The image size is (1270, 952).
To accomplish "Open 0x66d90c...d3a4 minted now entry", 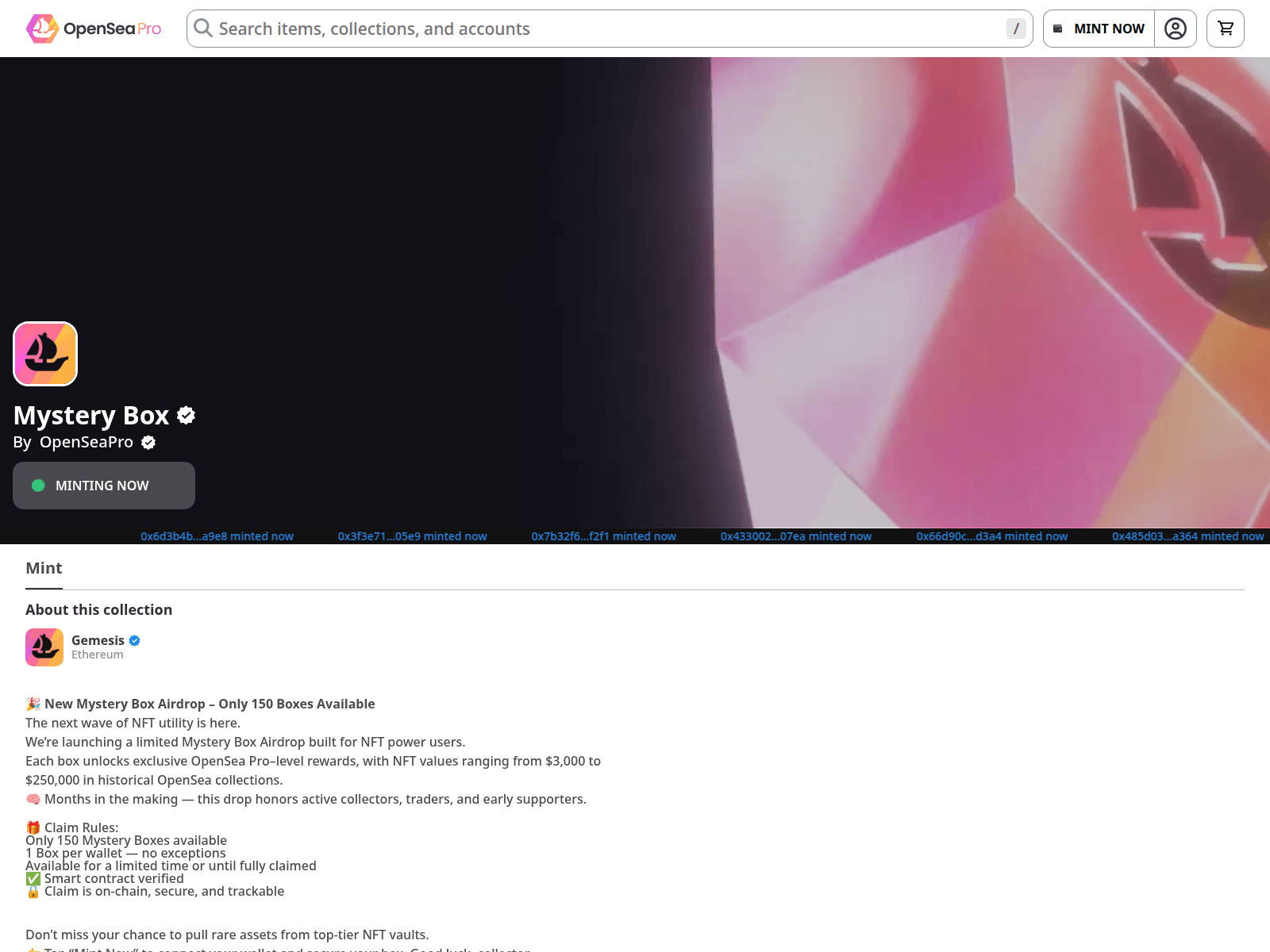I will pyautogui.click(x=992, y=536).
